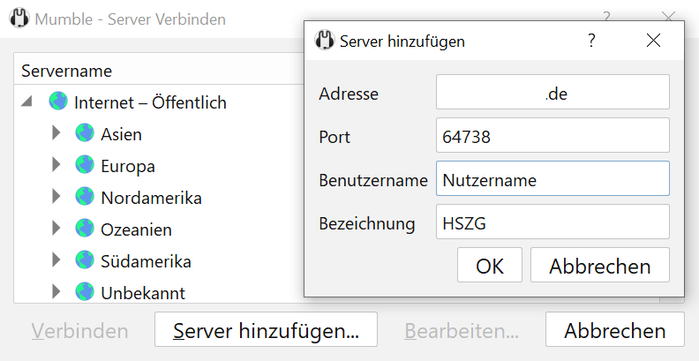Screen dimensions: 699x361
Task: Focus the Adresse input field
Action: click(x=553, y=92)
